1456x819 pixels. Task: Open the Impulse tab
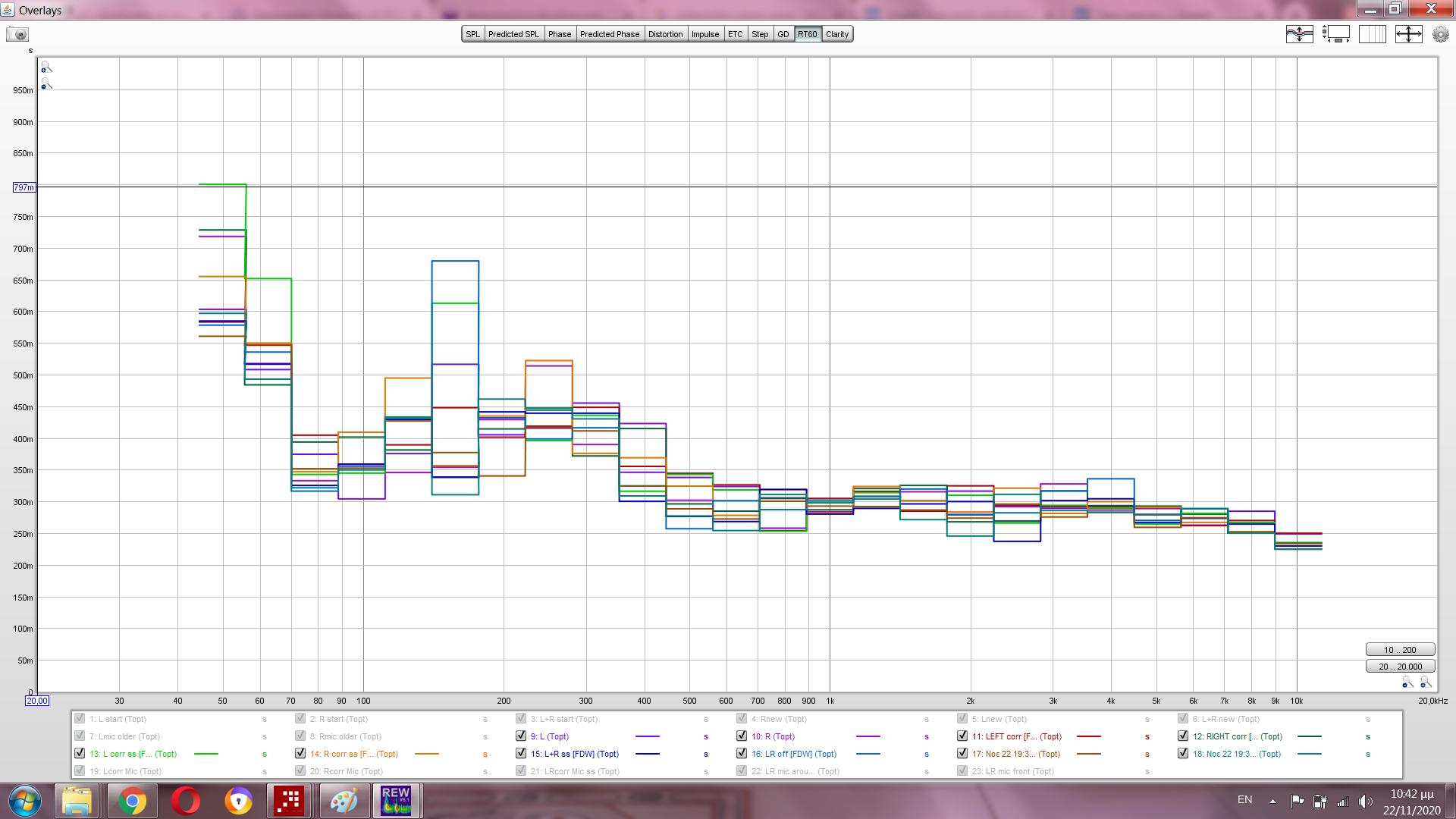(704, 34)
